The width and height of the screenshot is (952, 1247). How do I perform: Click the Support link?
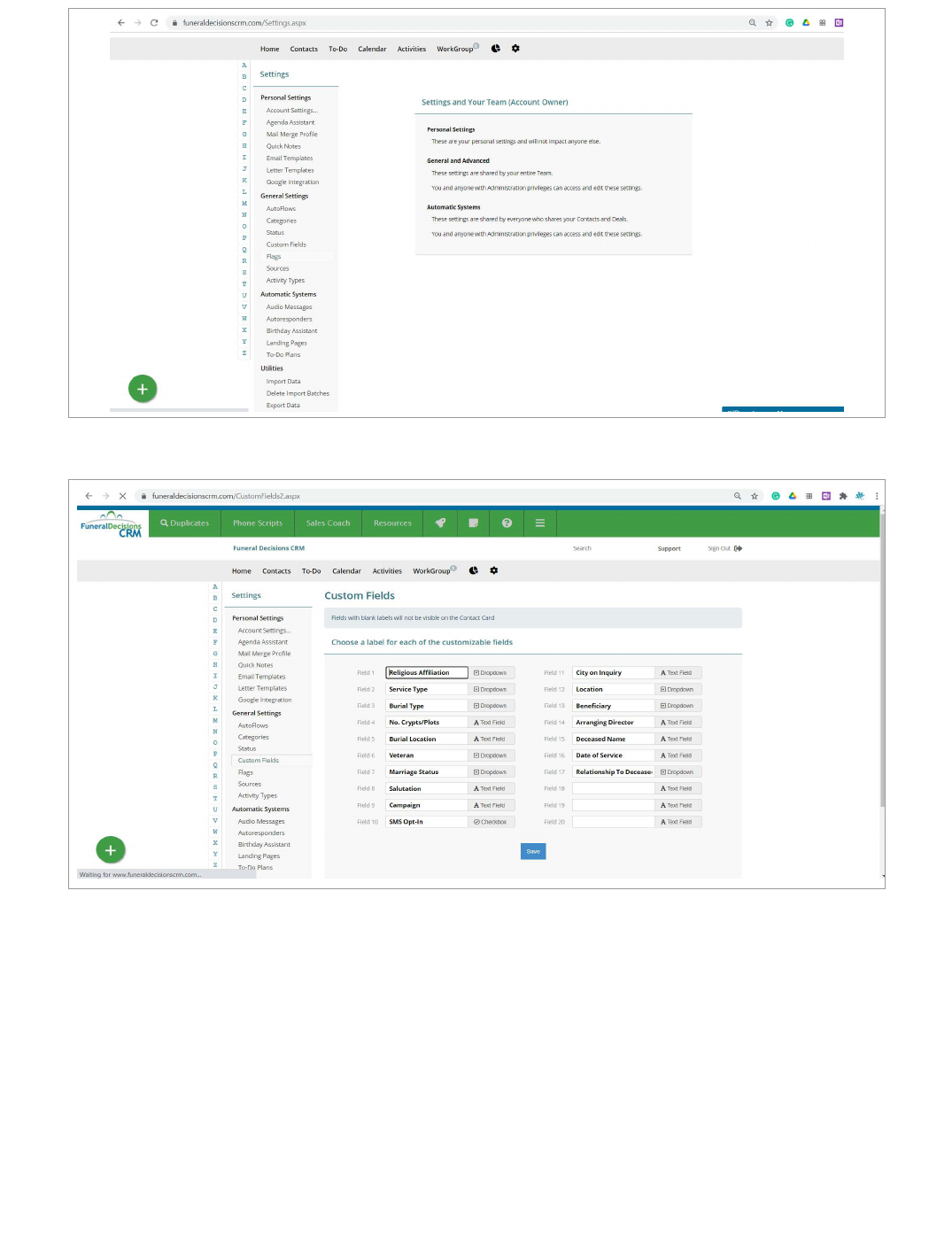pyautogui.click(x=669, y=549)
